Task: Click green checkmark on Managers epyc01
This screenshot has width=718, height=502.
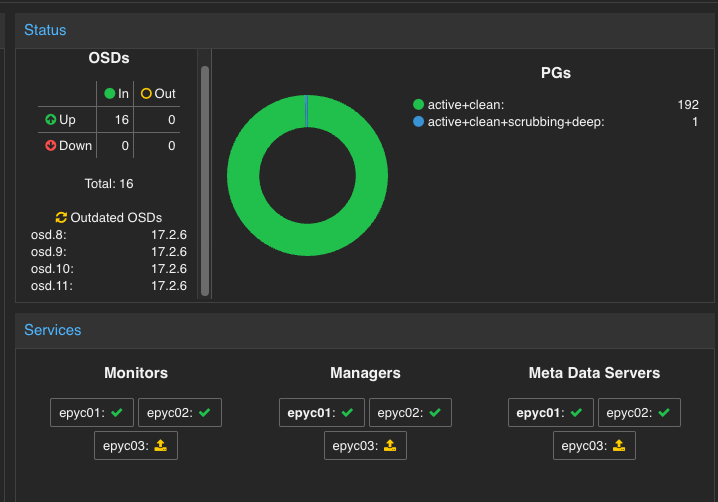Action: click(x=348, y=413)
